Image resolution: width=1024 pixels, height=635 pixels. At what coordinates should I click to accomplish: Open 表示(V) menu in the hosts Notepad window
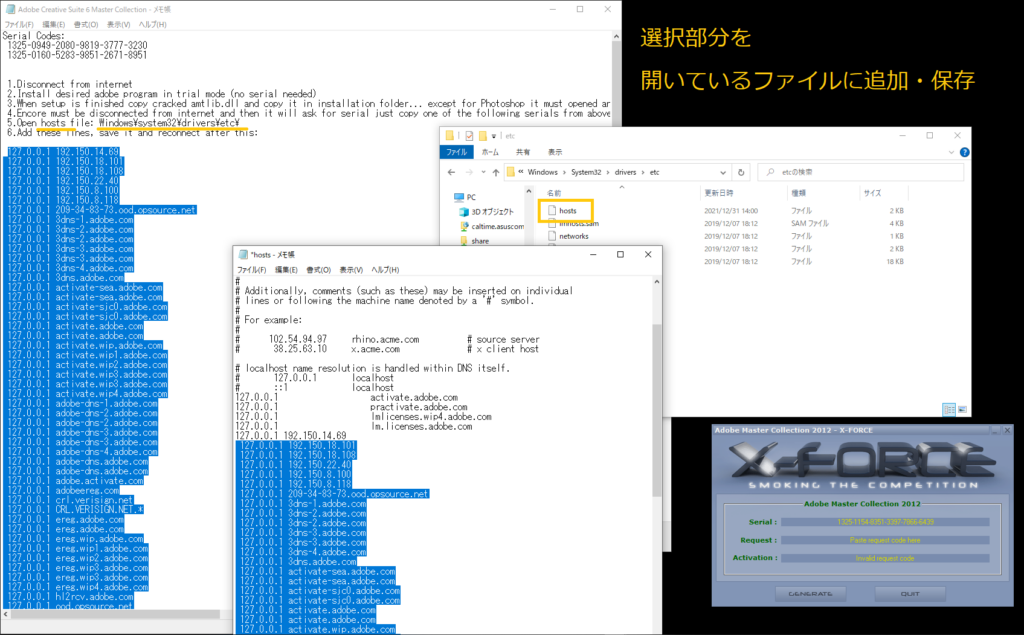[351, 270]
